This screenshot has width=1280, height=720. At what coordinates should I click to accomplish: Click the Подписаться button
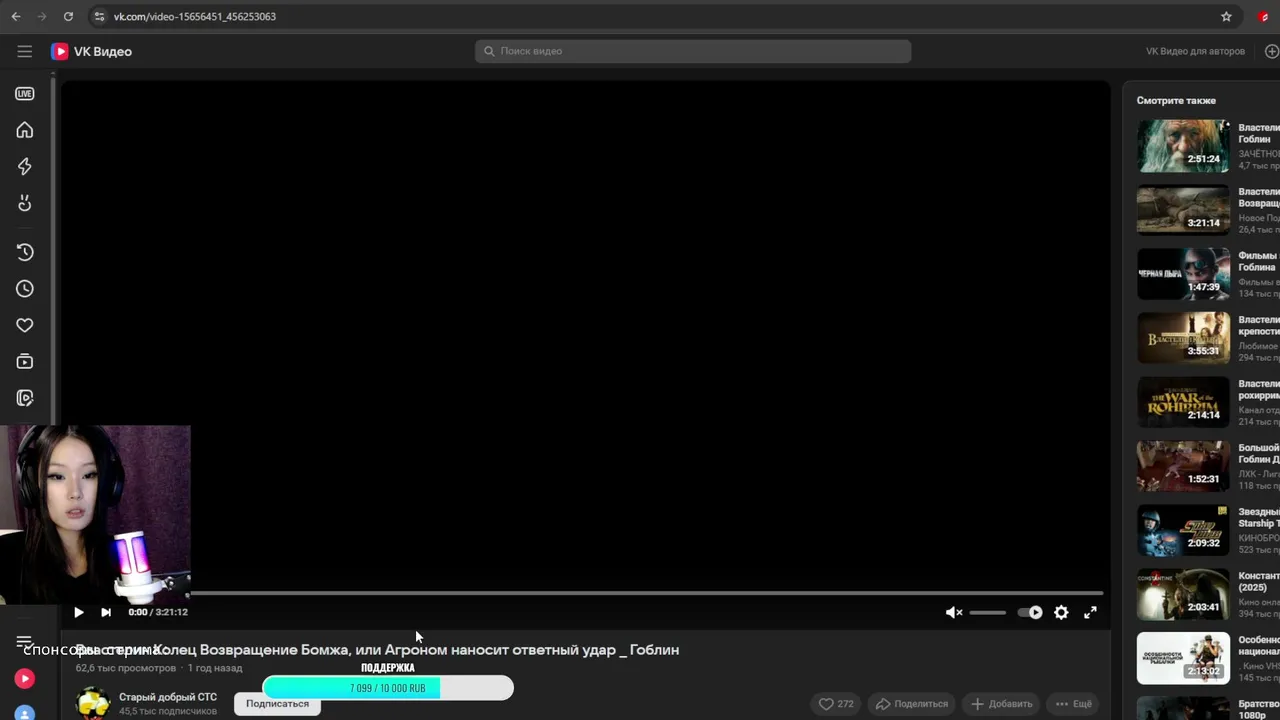pyautogui.click(x=277, y=704)
